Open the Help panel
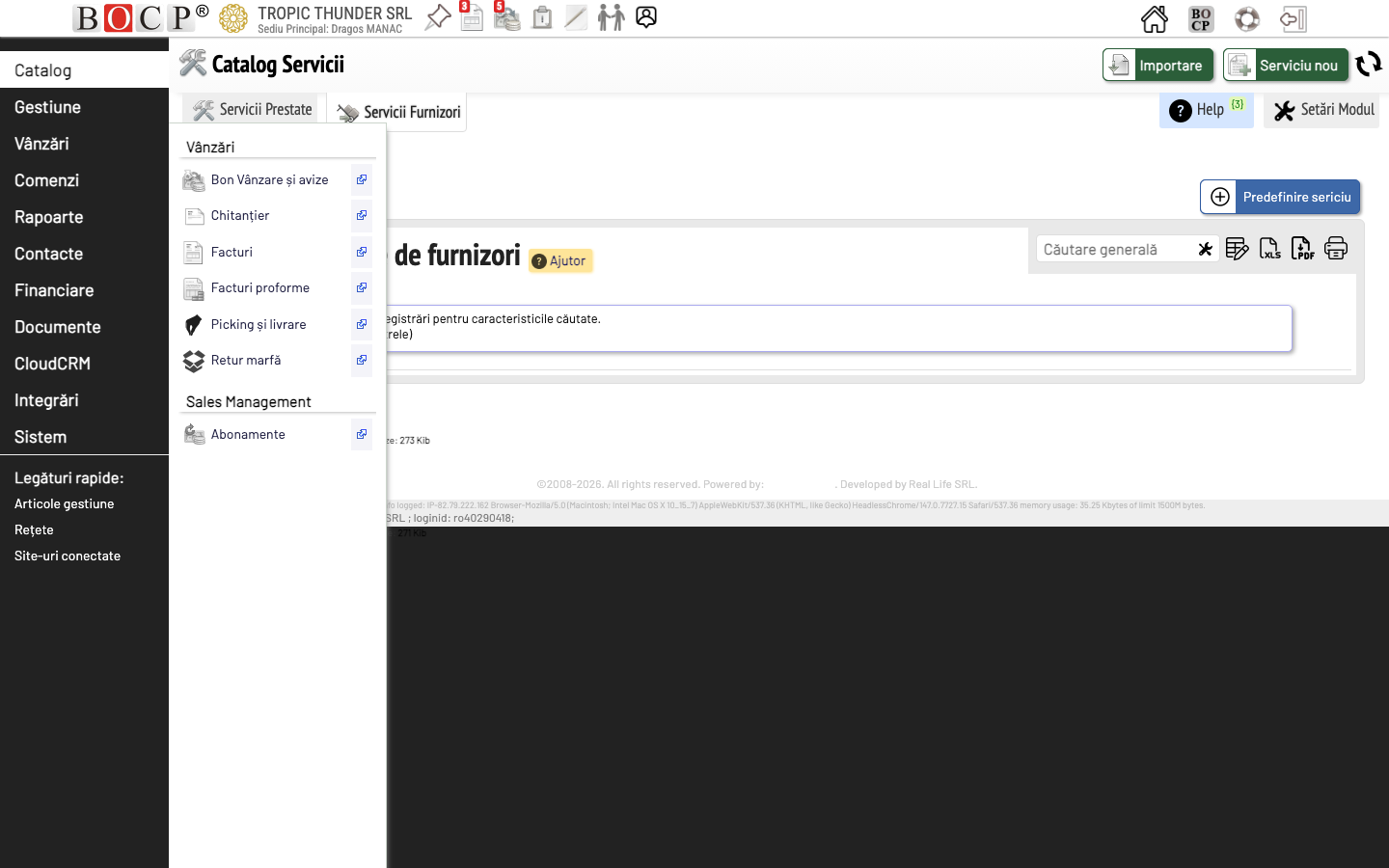1389x868 pixels. pyautogui.click(x=1205, y=110)
